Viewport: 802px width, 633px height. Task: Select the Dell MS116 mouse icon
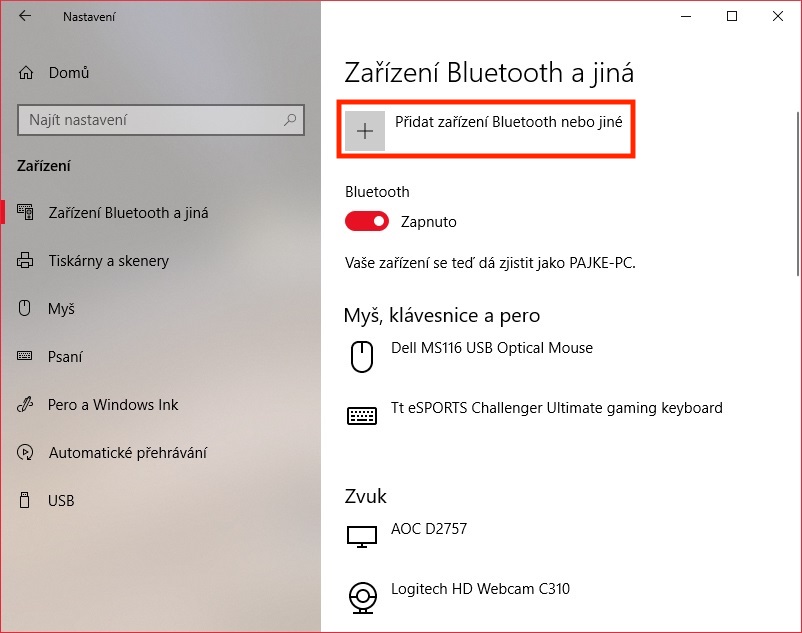pos(362,356)
